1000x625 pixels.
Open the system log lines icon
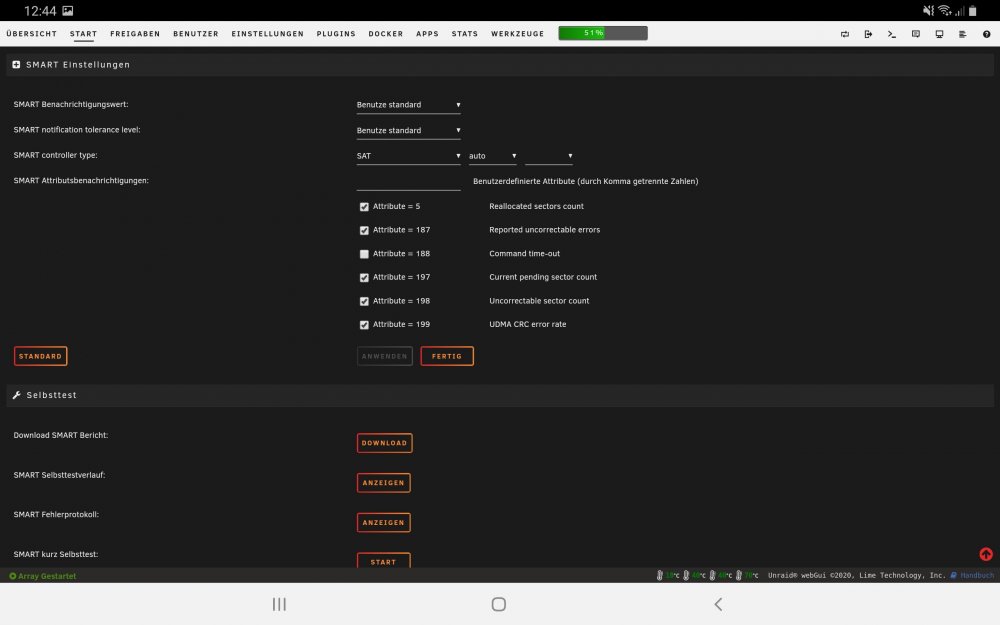tap(962, 34)
